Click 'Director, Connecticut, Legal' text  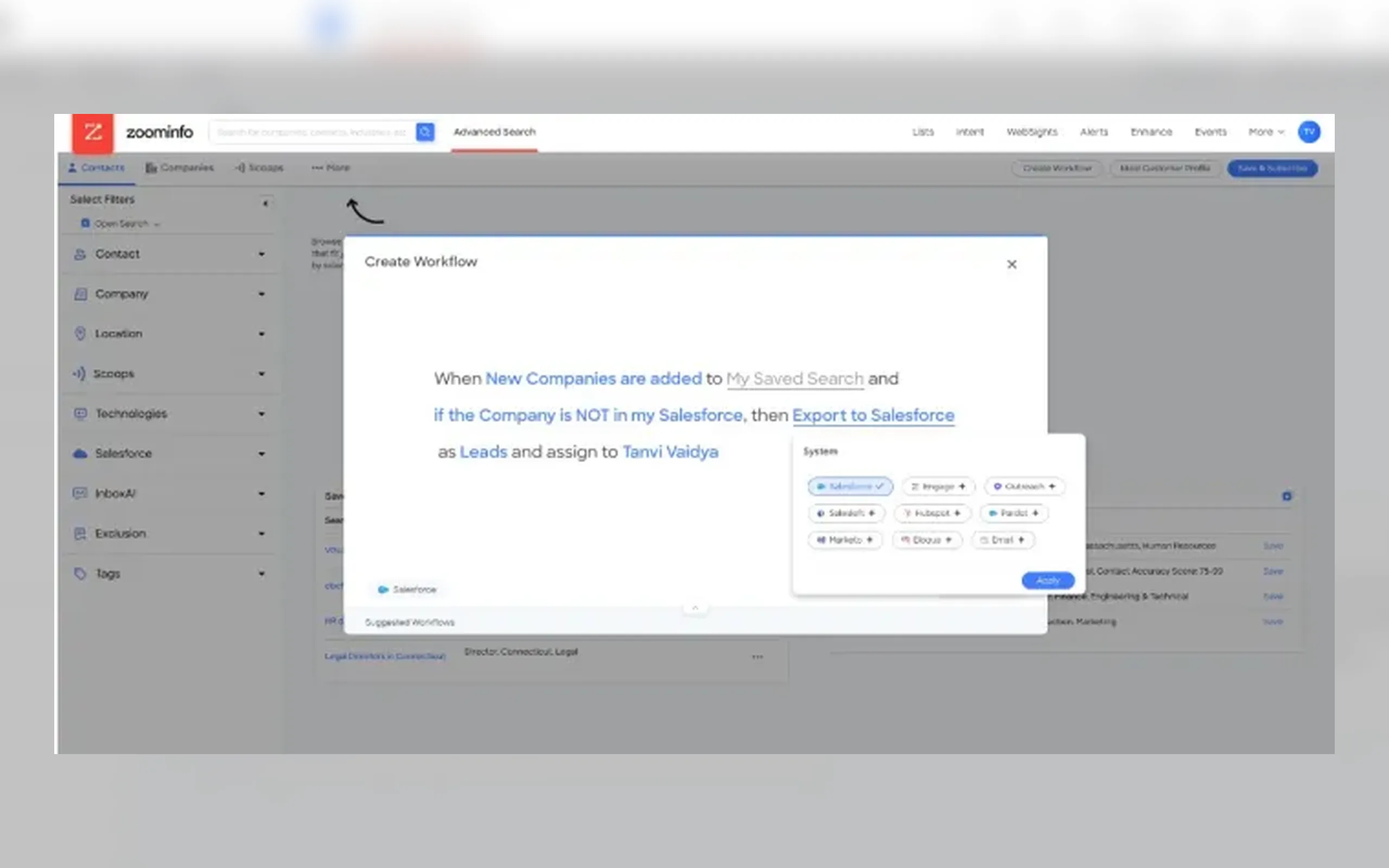click(x=520, y=652)
